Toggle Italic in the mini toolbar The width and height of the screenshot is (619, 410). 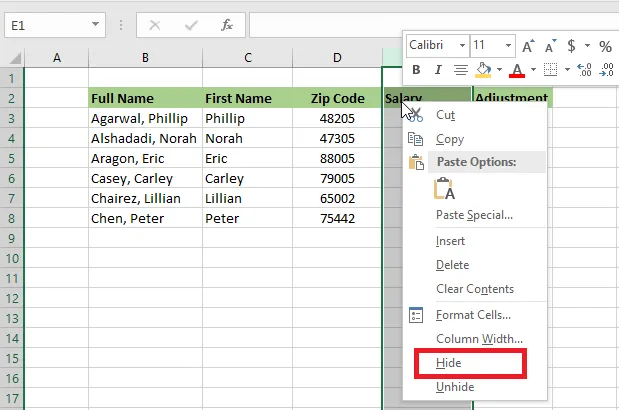point(437,70)
